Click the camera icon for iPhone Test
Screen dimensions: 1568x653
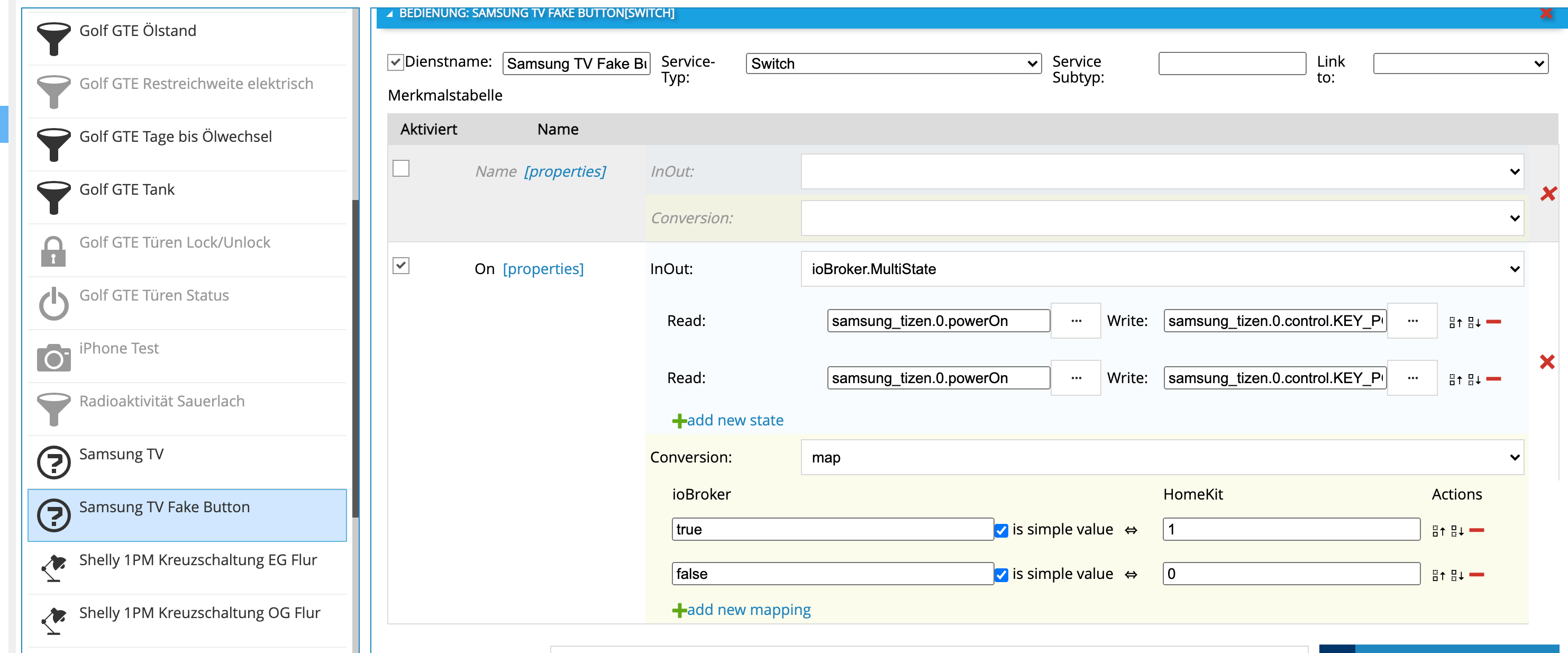[53, 357]
